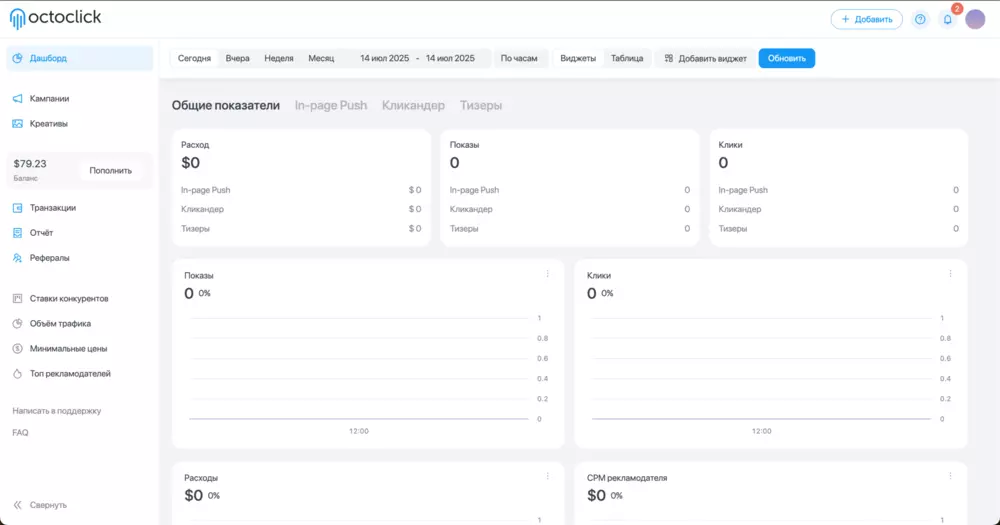Switch to Тизеры tab
The image size is (1000, 525).
point(481,105)
